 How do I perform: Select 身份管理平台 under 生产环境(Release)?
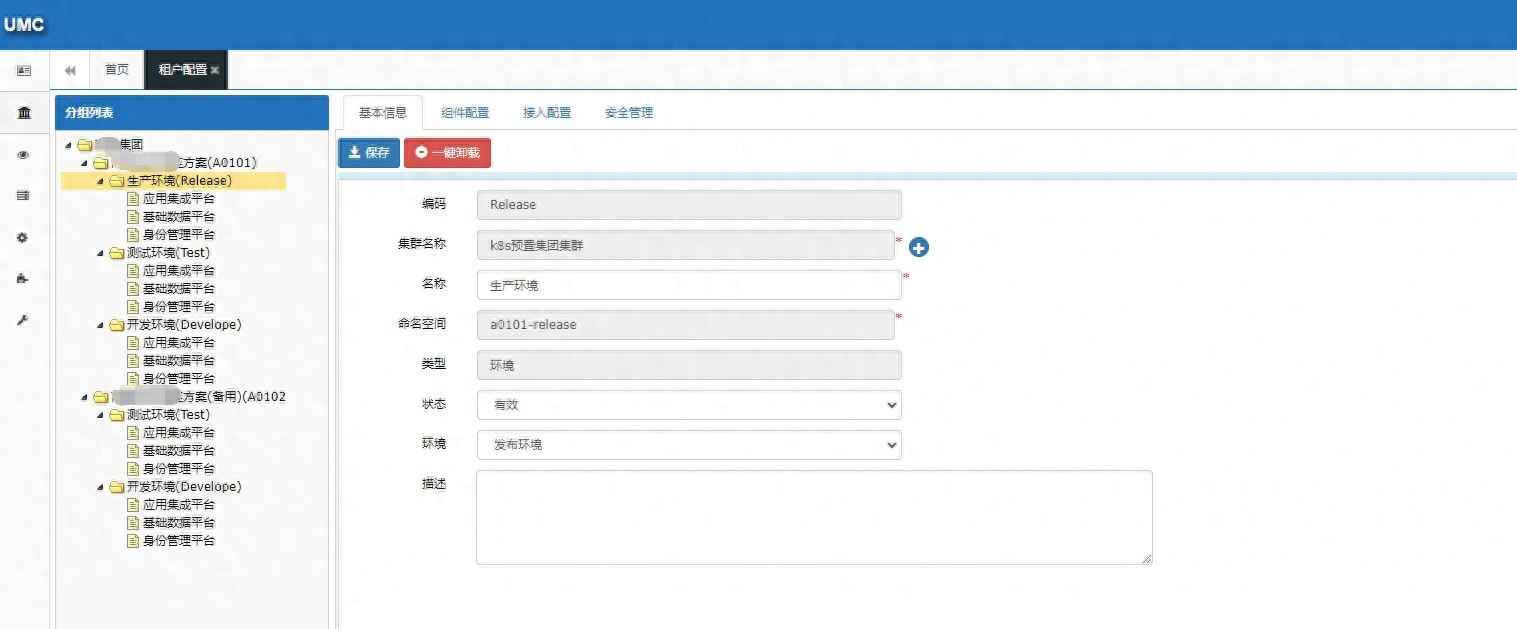pyautogui.click(x=179, y=235)
